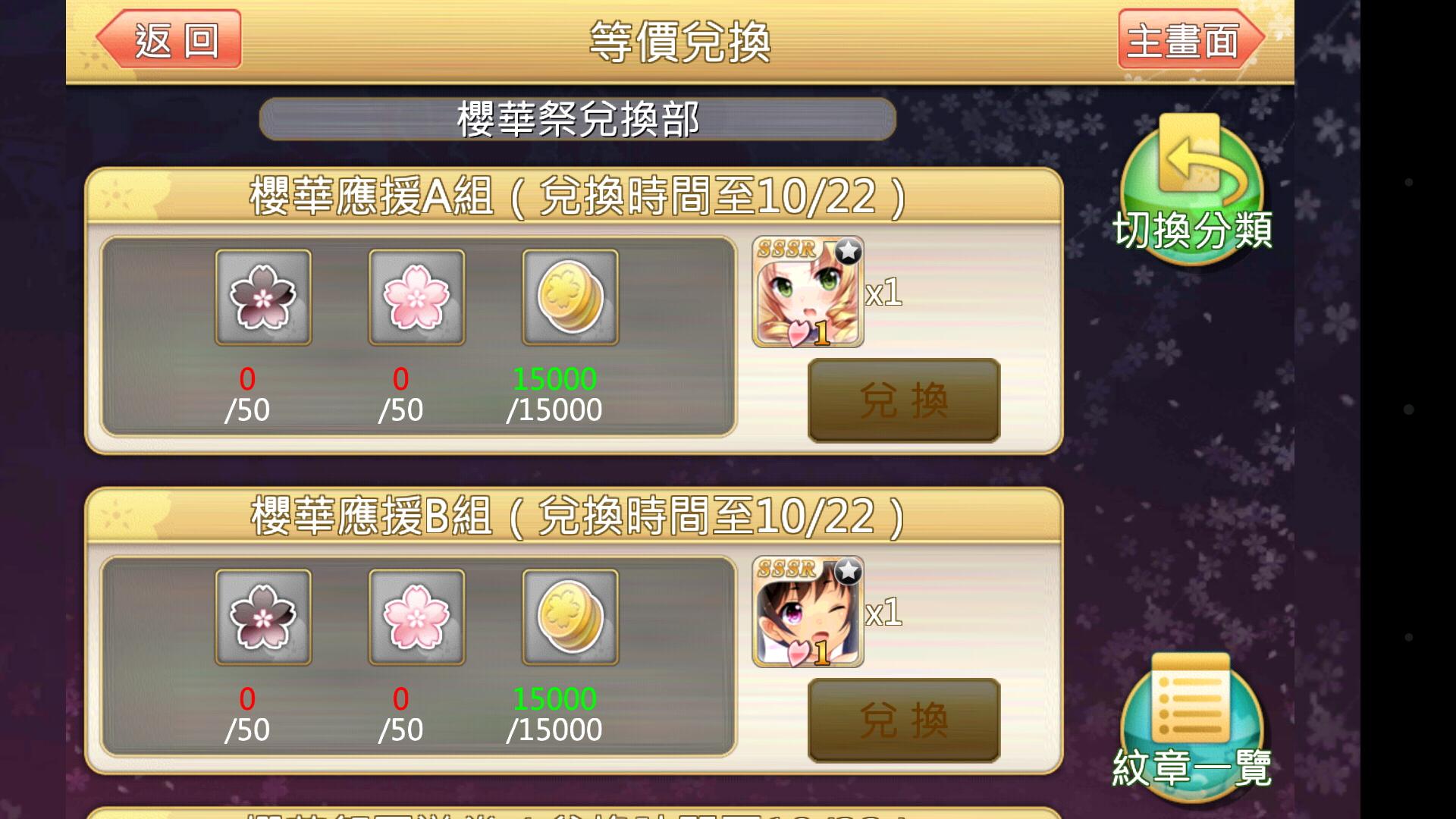The image size is (1456, 819).
Task: Click 兌換 button for 櫻華應援B組
Action: [x=904, y=720]
